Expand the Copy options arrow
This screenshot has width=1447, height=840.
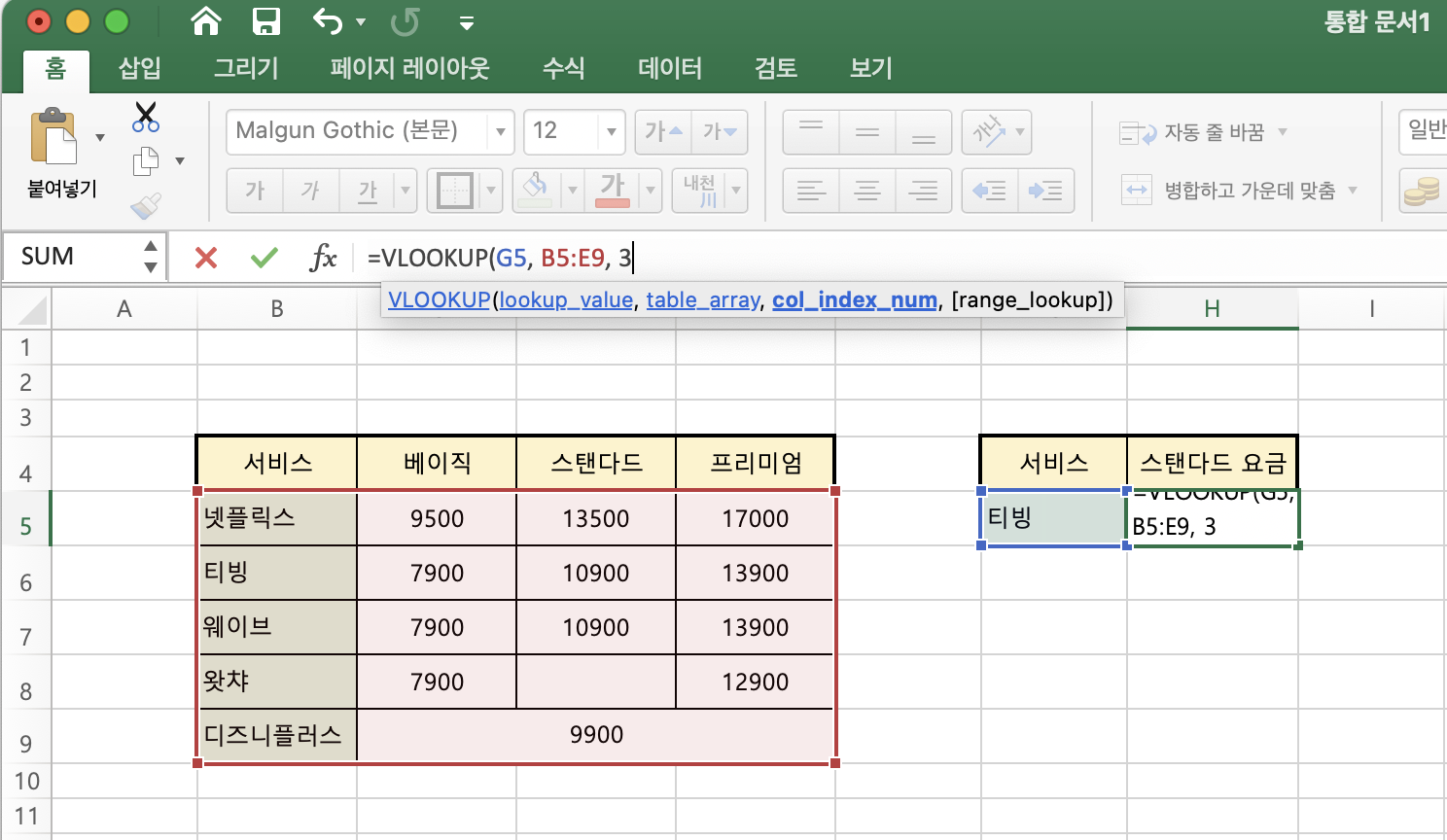click(180, 161)
